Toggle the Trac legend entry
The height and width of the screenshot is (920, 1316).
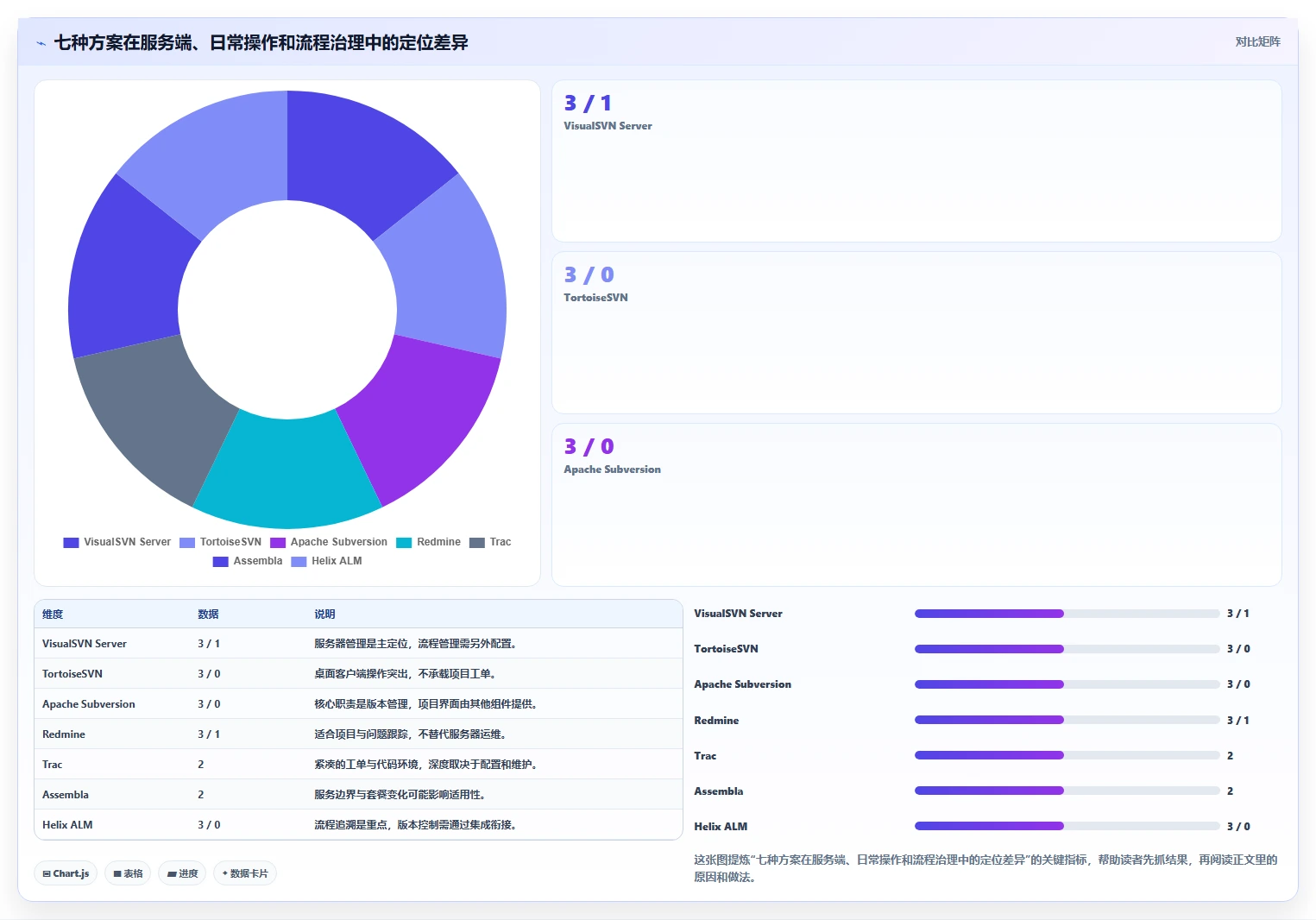click(x=490, y=542)
